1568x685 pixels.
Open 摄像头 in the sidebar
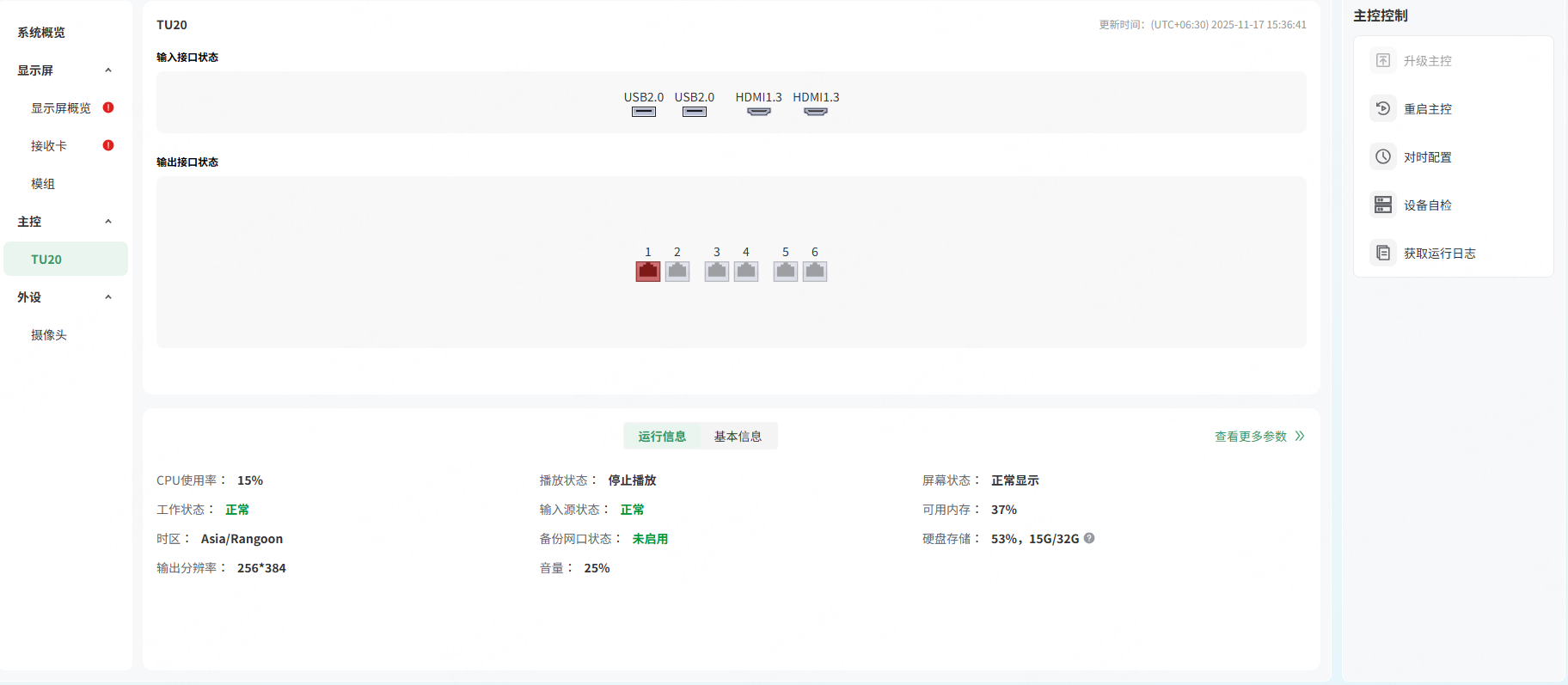tap(49, 335)
